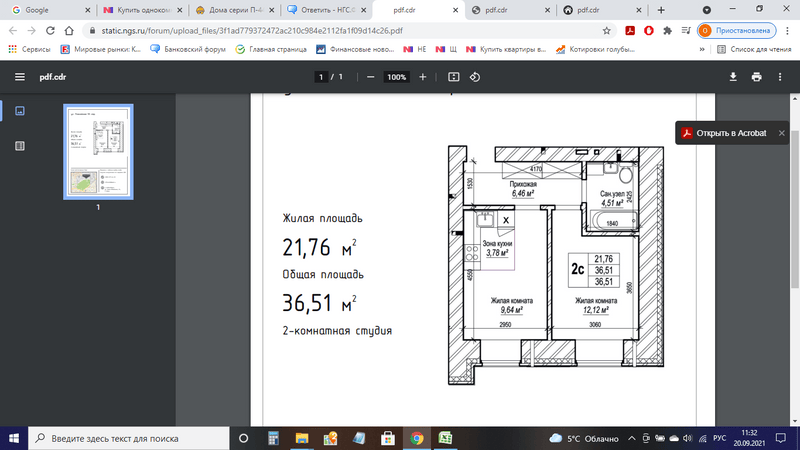Toggle the PDF sidebar menu

point(20,77)
